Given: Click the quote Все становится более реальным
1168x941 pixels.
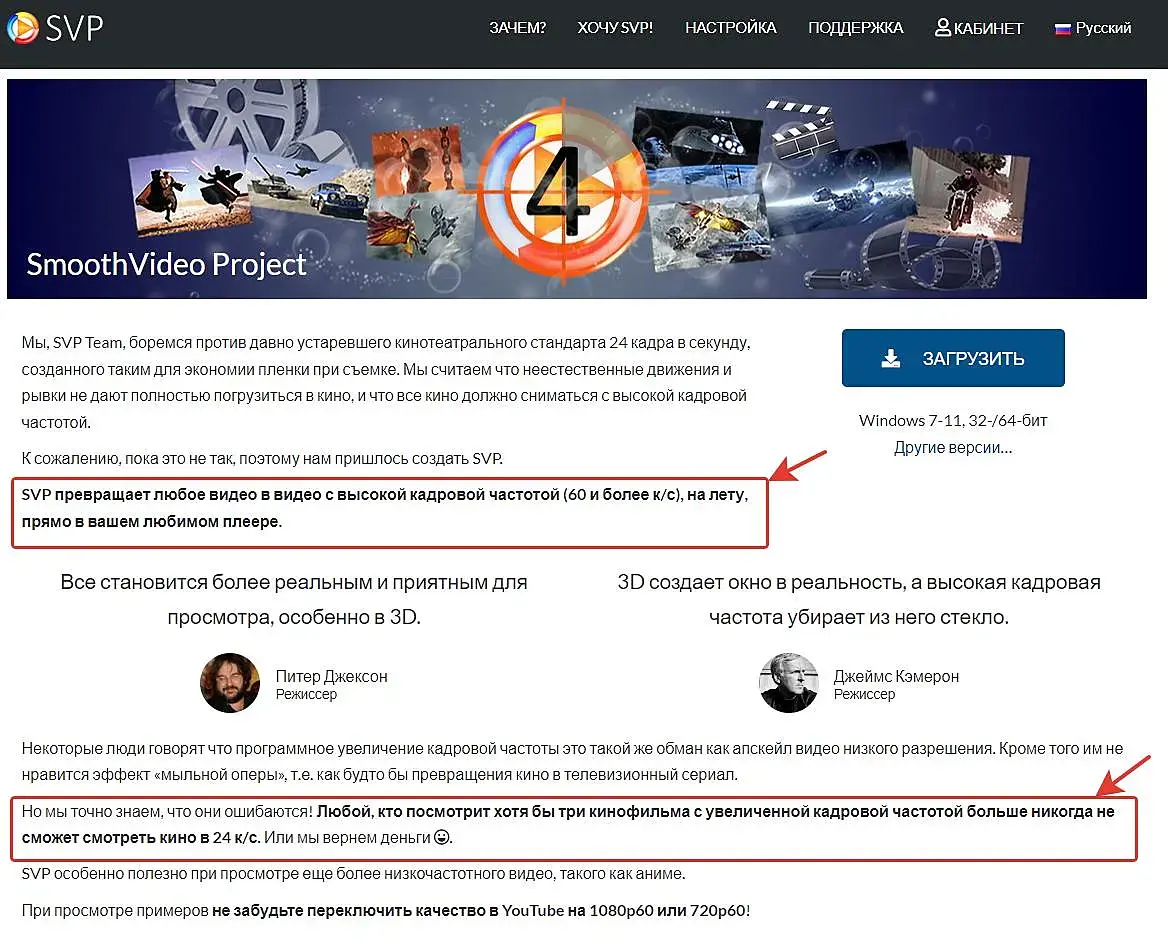Looking at the screenshot, I should (x=293, y=600).
